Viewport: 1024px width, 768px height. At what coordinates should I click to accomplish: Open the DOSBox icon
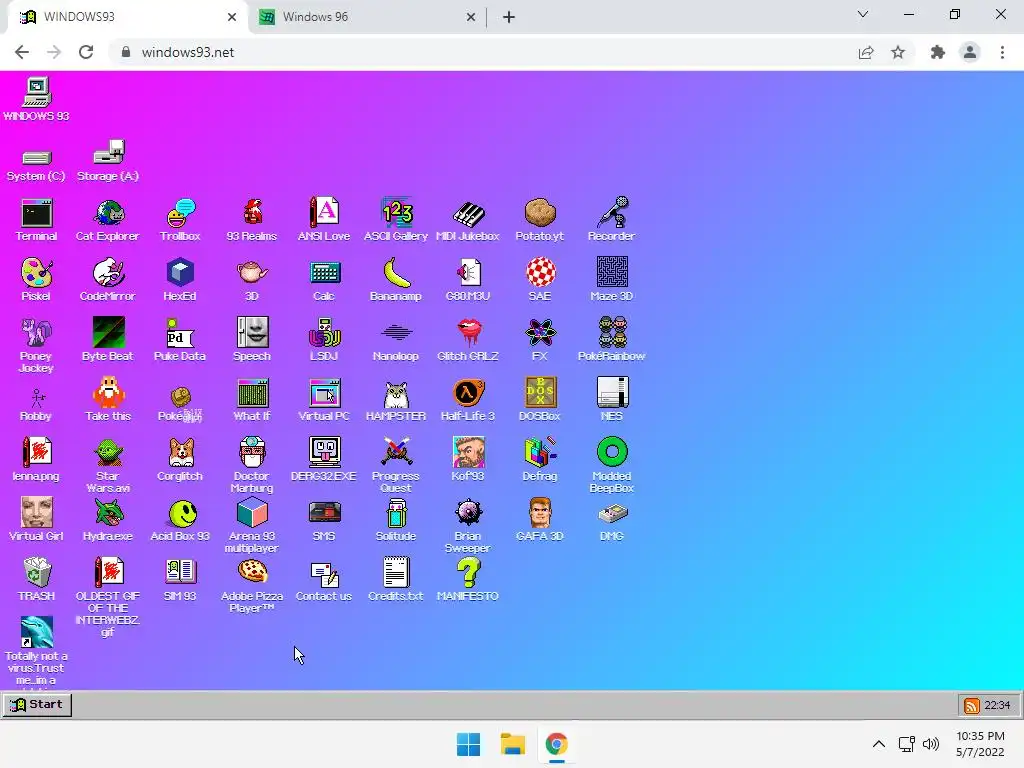[539, 400]
